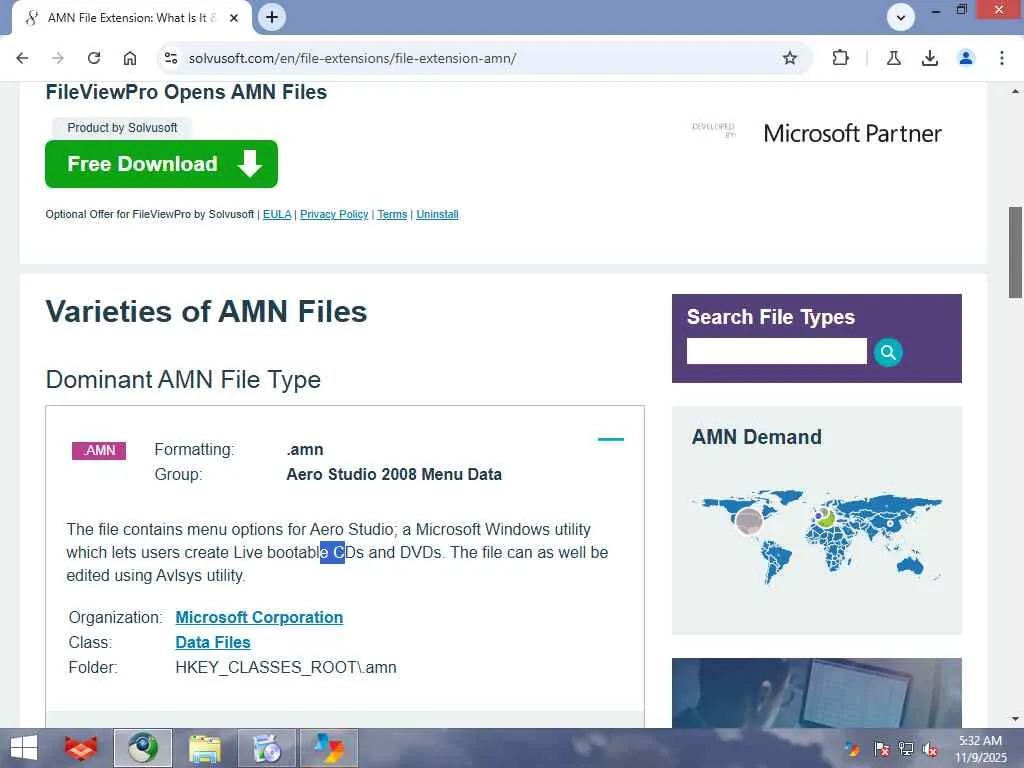Viewport: 1024px width, 768px height.
Task: Click the muted volume tray icon
Action: coord(931,749)
